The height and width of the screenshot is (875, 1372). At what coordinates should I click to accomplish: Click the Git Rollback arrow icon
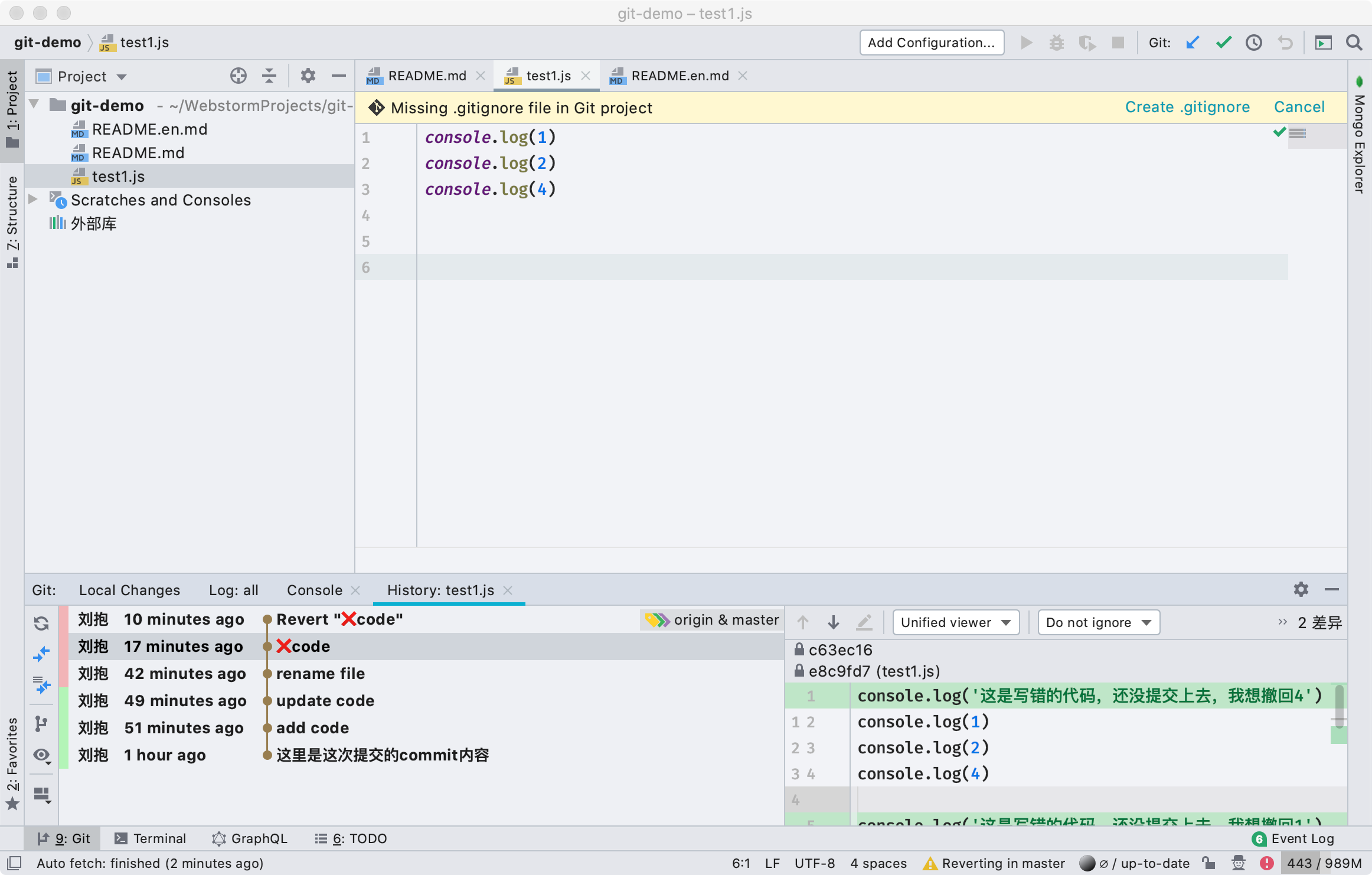click(1285, 43)
